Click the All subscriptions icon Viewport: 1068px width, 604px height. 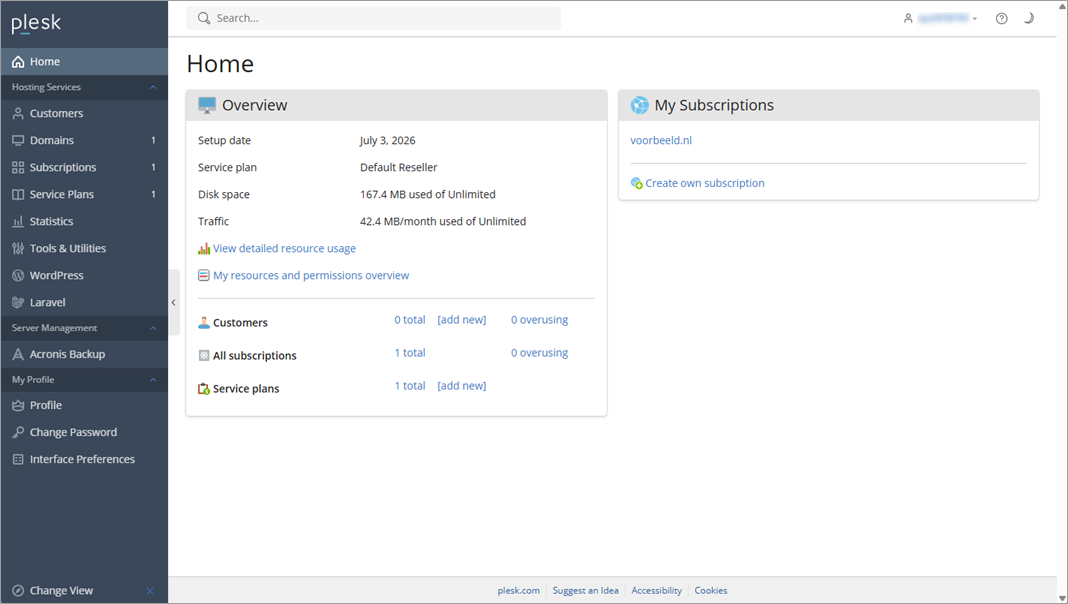click(204, 355)
